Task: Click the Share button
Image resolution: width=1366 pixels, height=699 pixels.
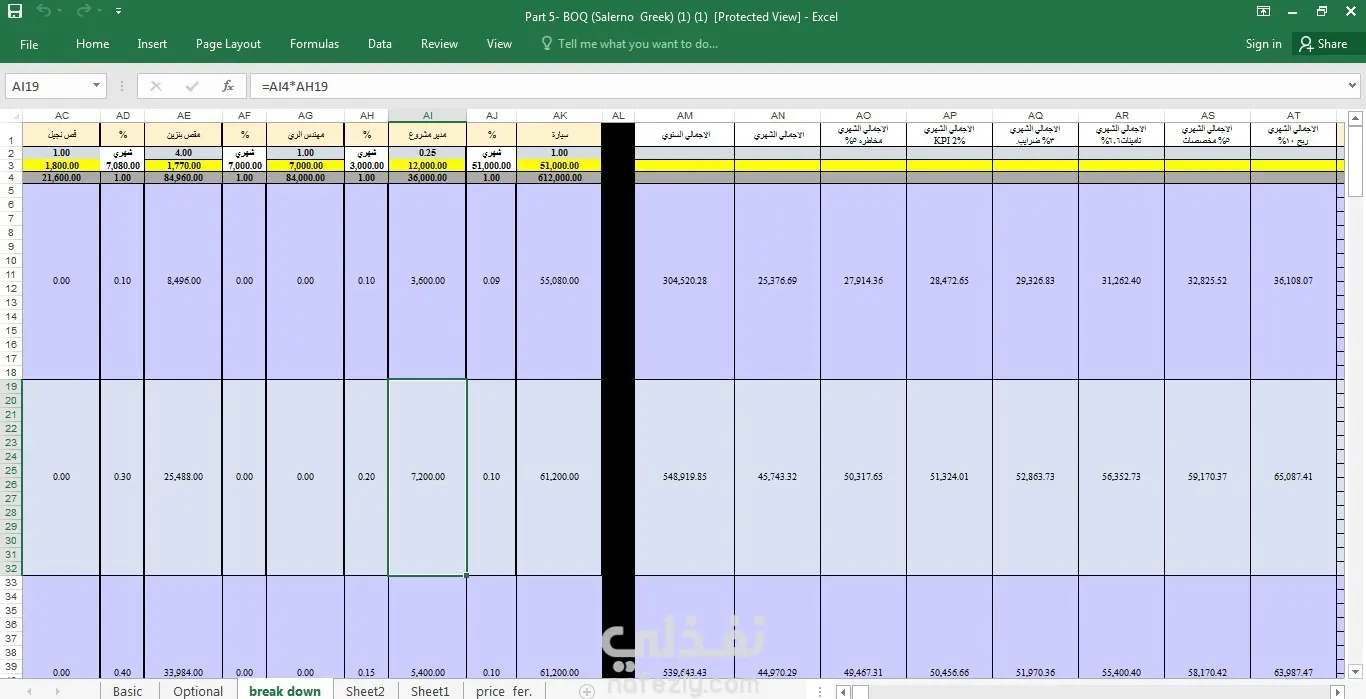Action: pyautogui.click(x=1323, y=44)
